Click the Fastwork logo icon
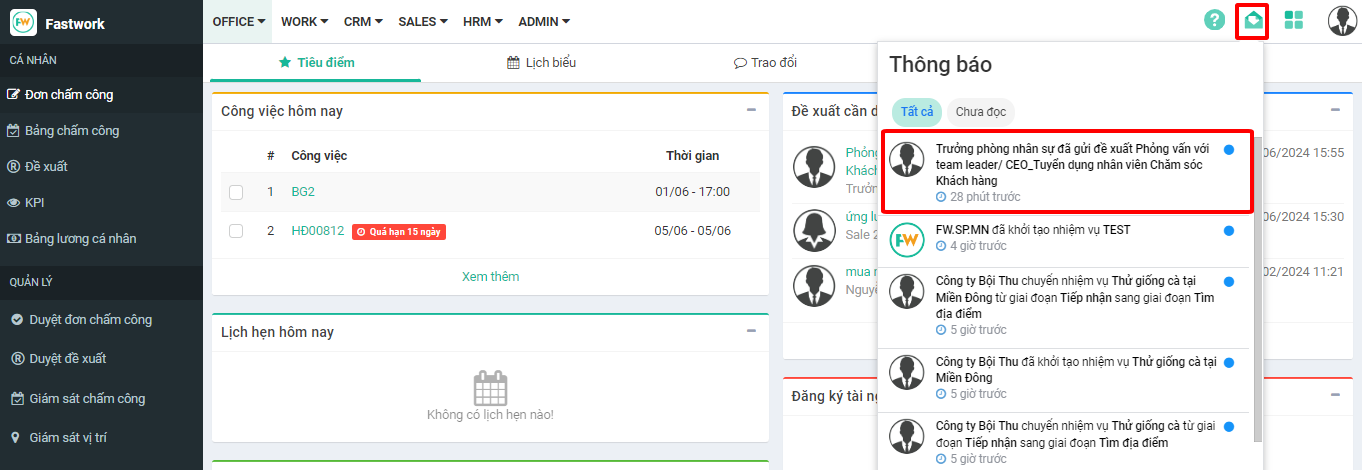 point(23,23)
